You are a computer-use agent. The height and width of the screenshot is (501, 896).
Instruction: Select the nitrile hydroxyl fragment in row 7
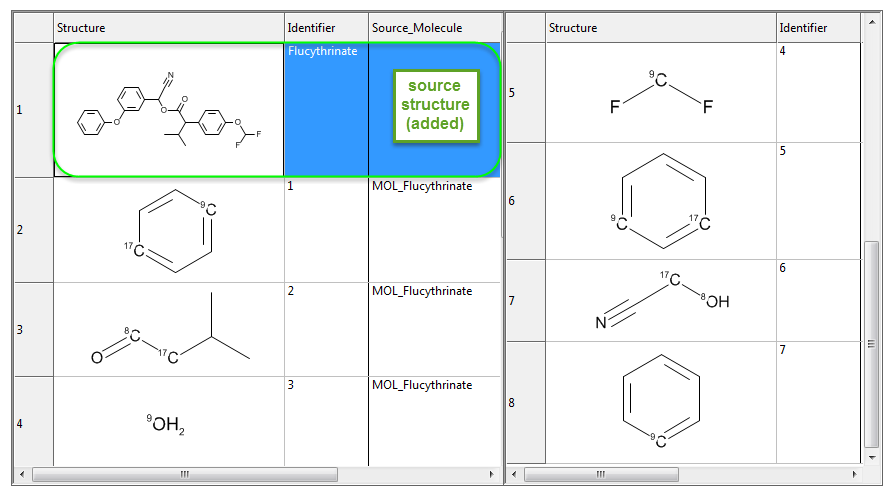coord(661,300)
